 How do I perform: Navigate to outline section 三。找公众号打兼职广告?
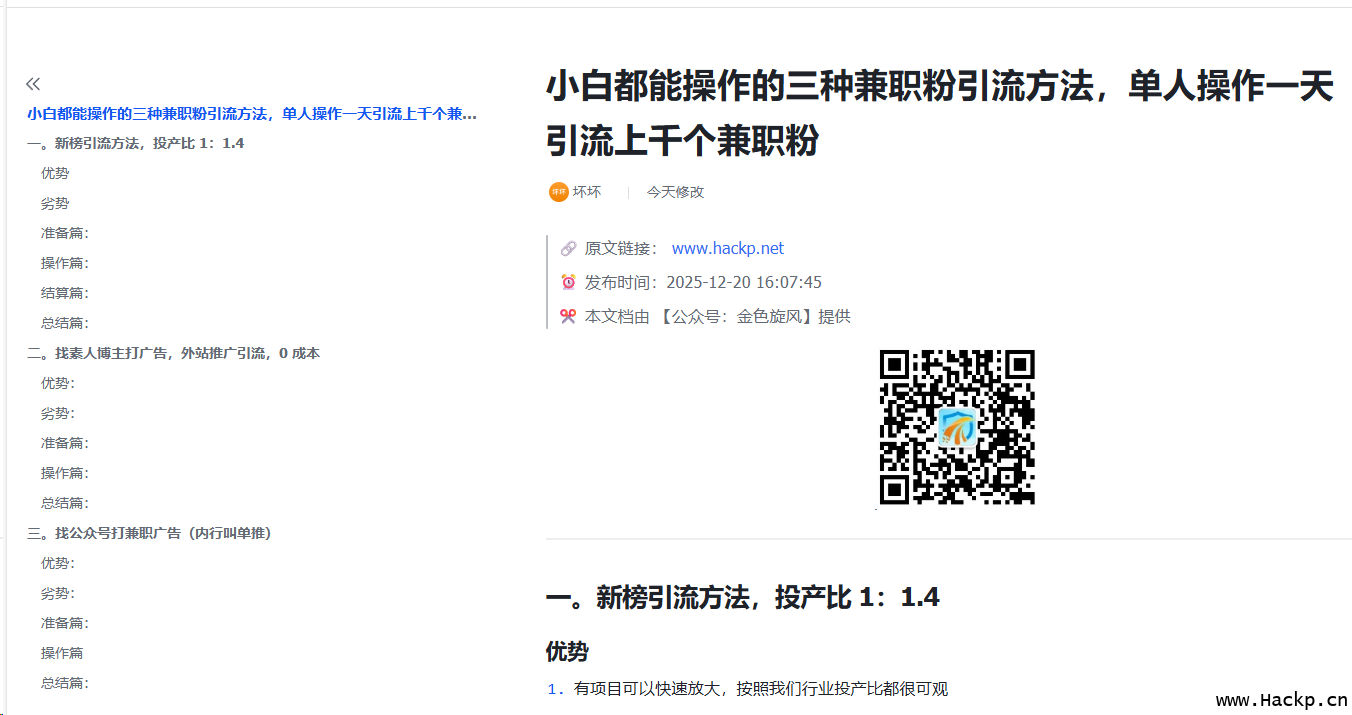tap(149, 533)
